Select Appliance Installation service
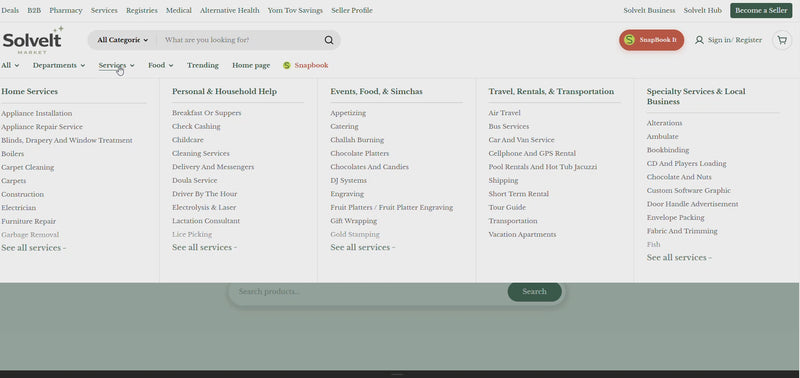The image size is (800, 378). tap(37, 113)
